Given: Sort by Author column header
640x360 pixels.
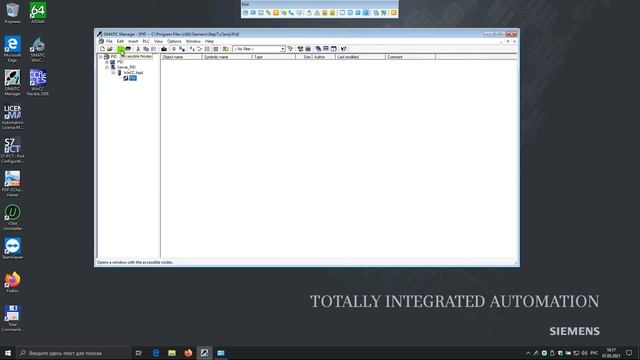Looking at the screenshot, I should (x=324, y=57).
